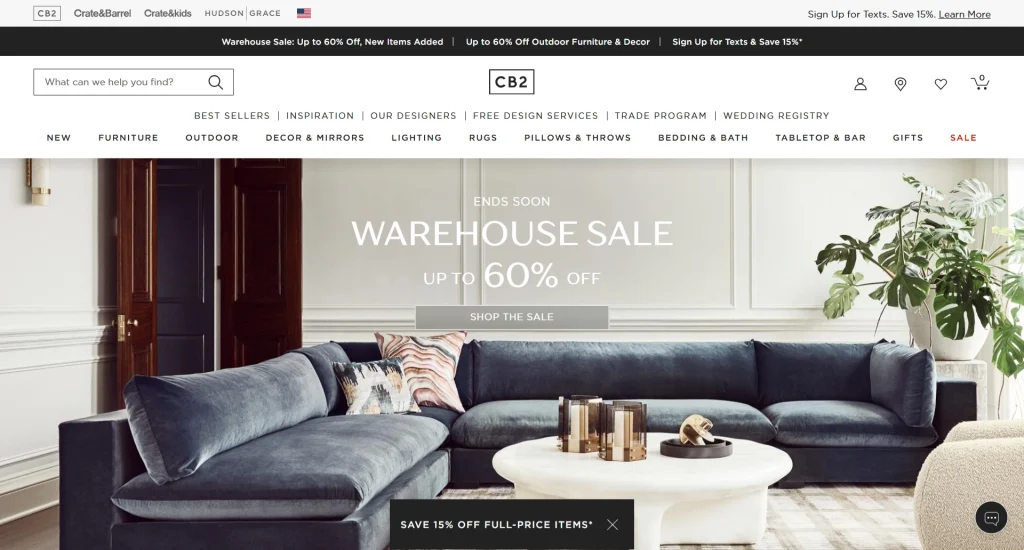
Task: Open the shopping cart icon
Action: pyautogui.click(x=980, y=82)
